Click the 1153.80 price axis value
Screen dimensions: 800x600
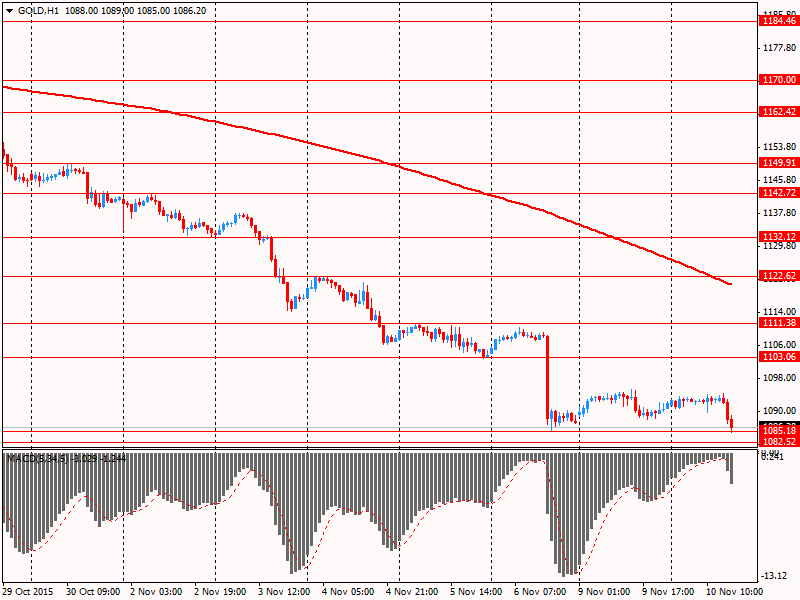[779, 147]
